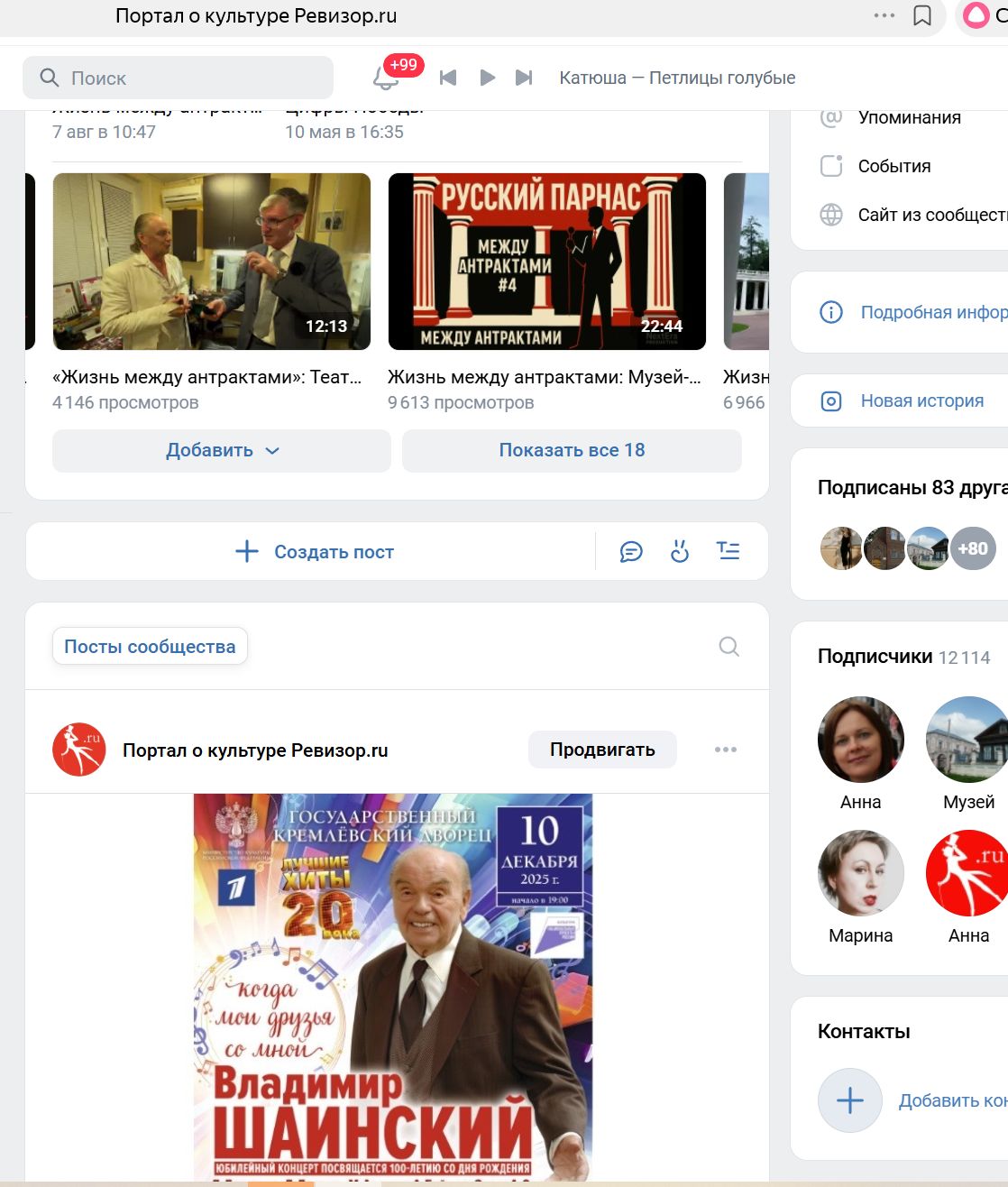Create a new story via "Новая история"
The image size is (1008, 1187).
click(922, 400)
